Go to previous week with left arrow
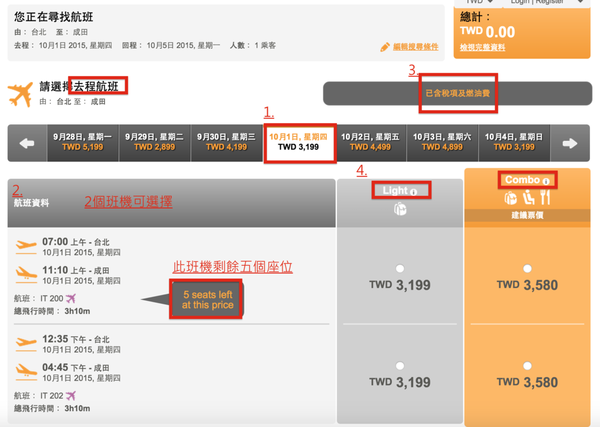This screenshot has width=600, height=427. click(x=27, y=143)
